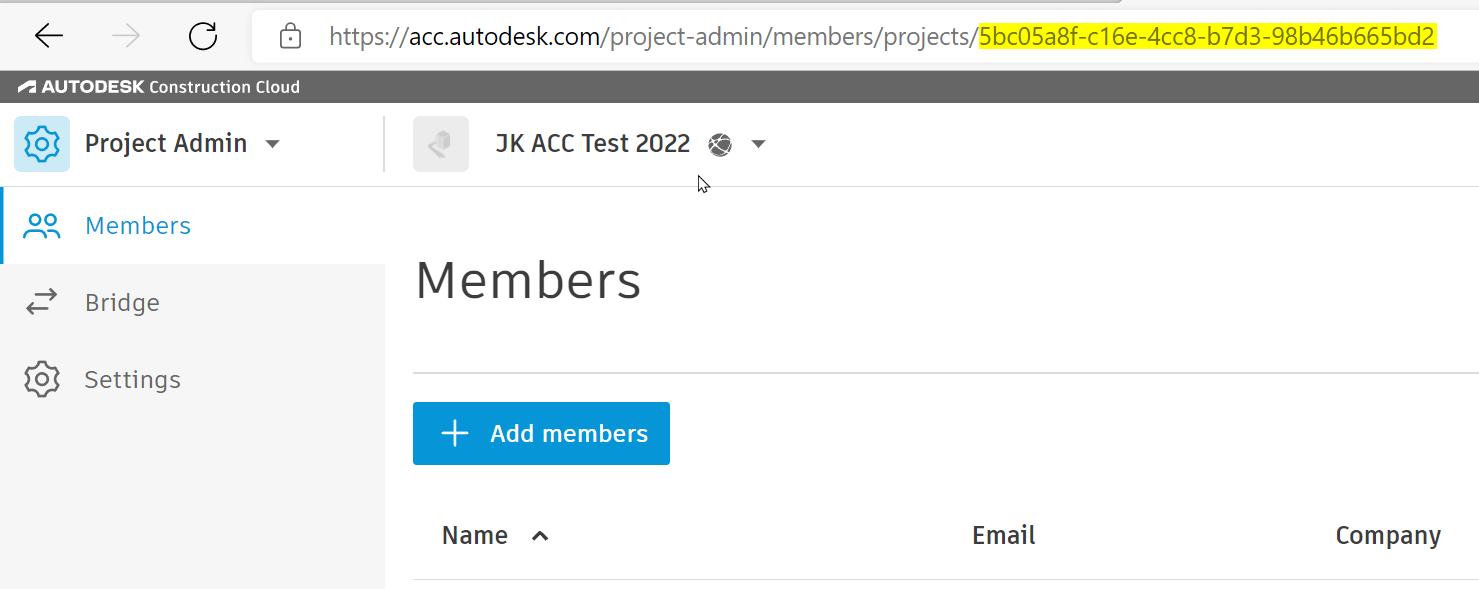Click the browser forward arrow

tap(126, 37)
